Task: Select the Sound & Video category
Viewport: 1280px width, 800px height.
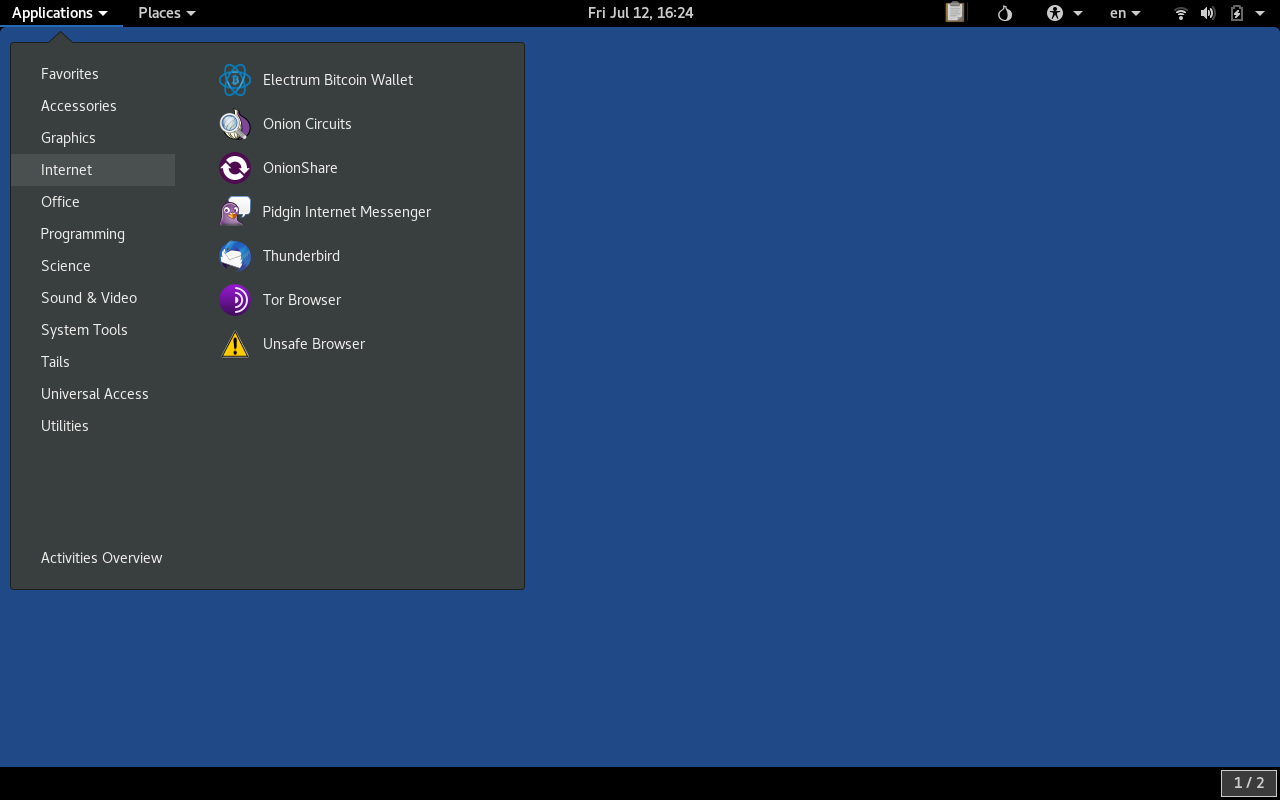Action: (93, 298)
